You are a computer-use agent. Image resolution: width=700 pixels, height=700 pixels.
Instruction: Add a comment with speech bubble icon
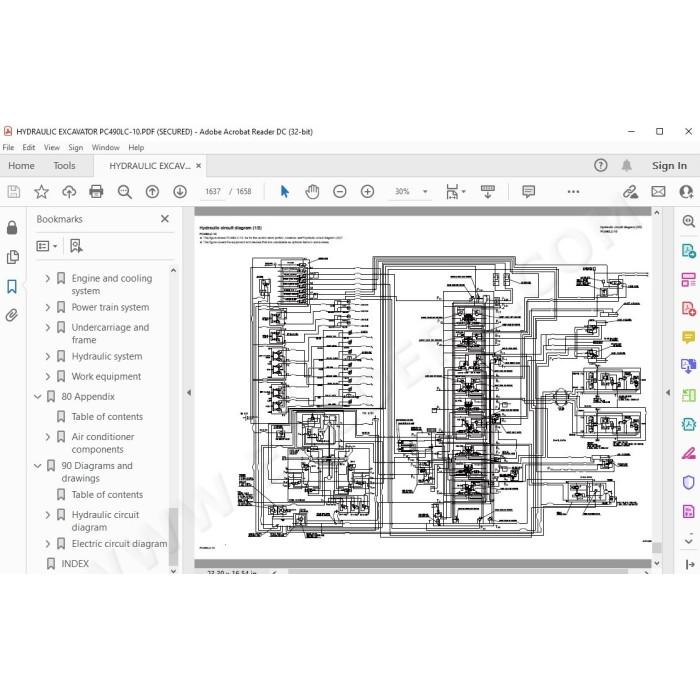tap(528, 192)
